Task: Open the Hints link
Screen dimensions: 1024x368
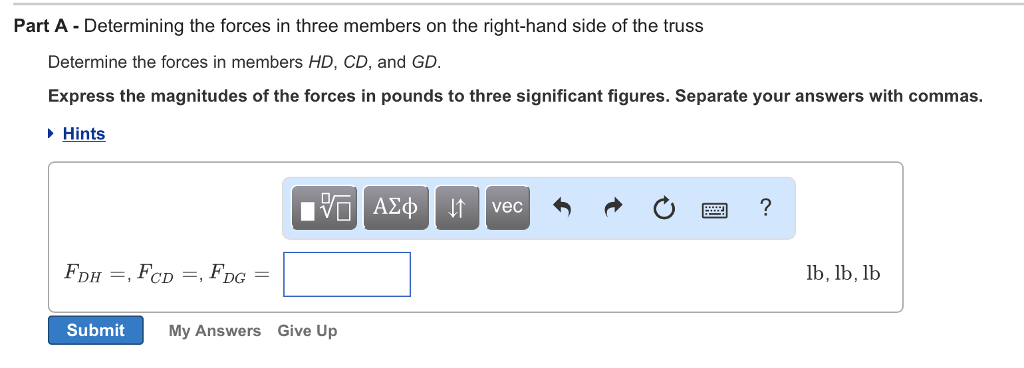Action: (x=84, y=133)
